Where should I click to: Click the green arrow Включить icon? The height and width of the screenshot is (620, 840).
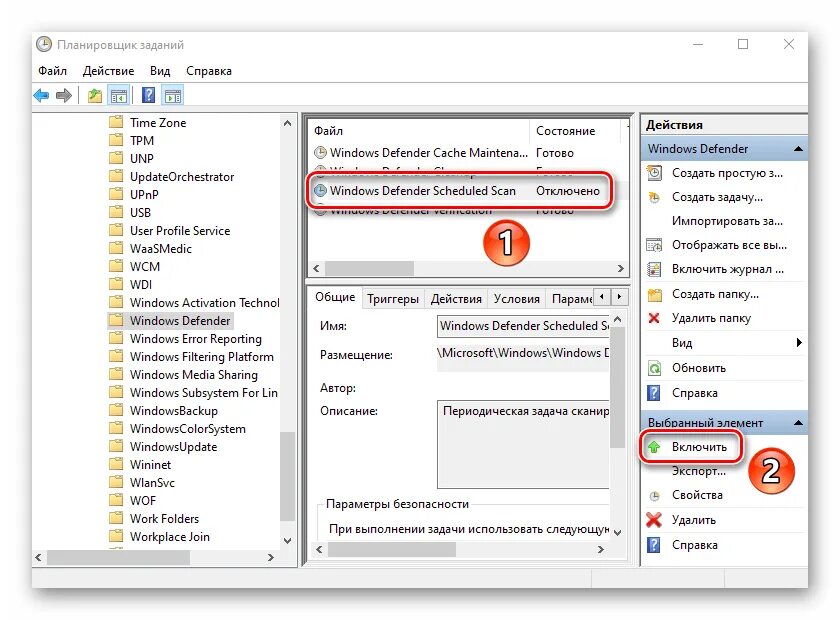(654, 446)
